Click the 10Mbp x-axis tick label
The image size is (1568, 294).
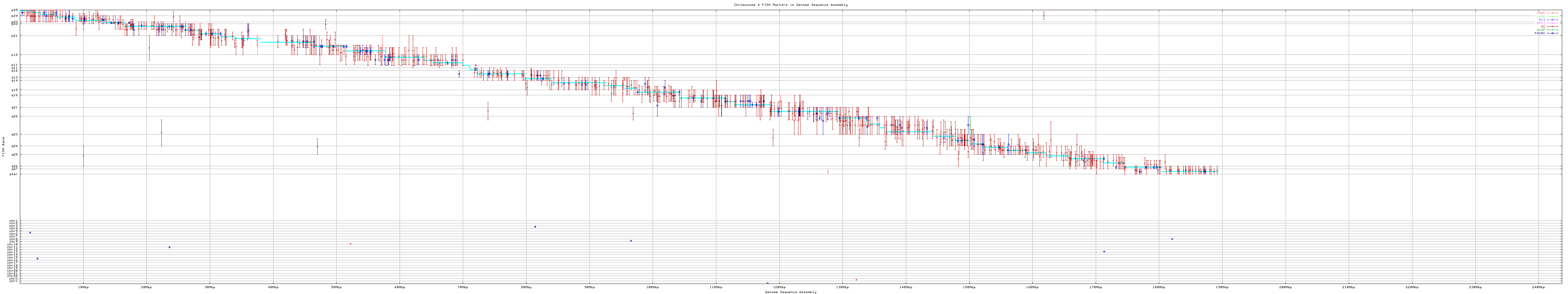(x=83, y=287)
